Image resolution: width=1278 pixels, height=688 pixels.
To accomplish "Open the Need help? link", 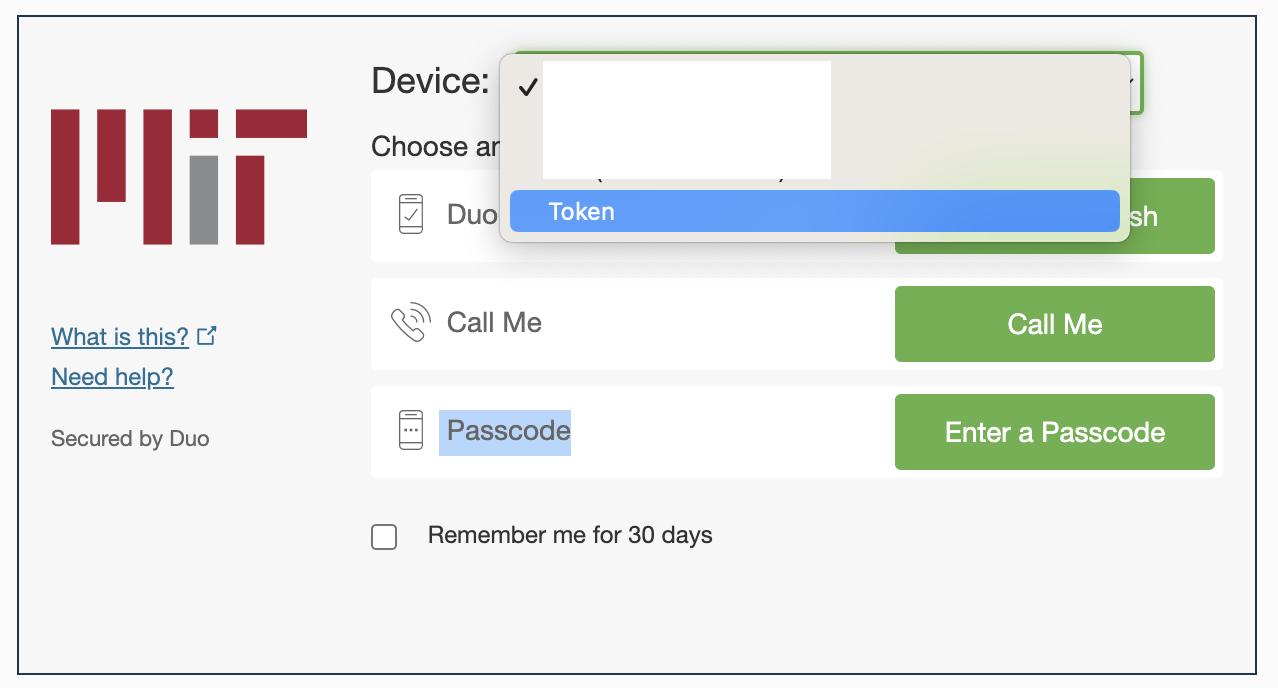I will pyautogui.click(x=112, y=377).
